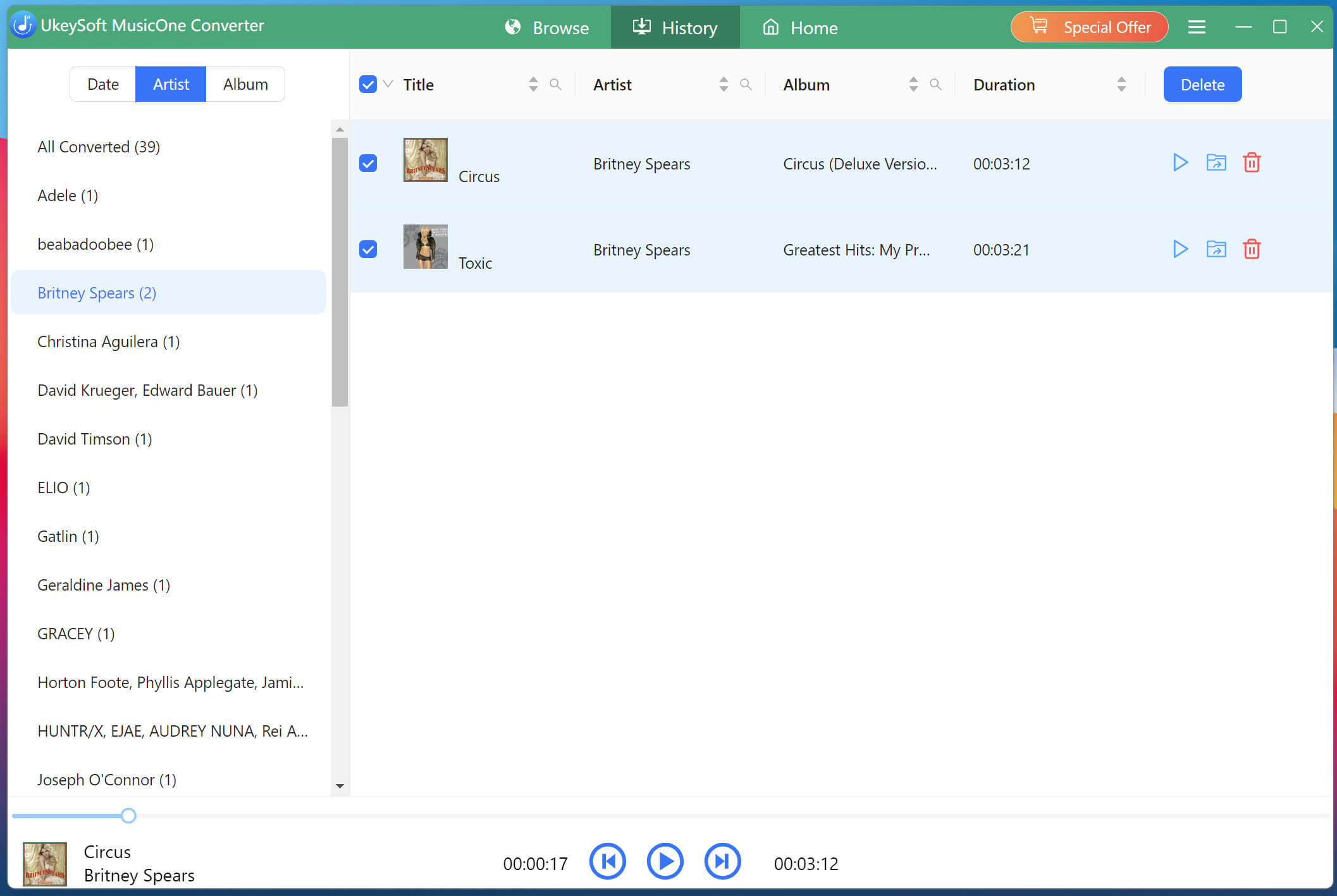Open the hamburger menu
The height and width of the screenshot is (896, 1337).
click(1197, 27)
